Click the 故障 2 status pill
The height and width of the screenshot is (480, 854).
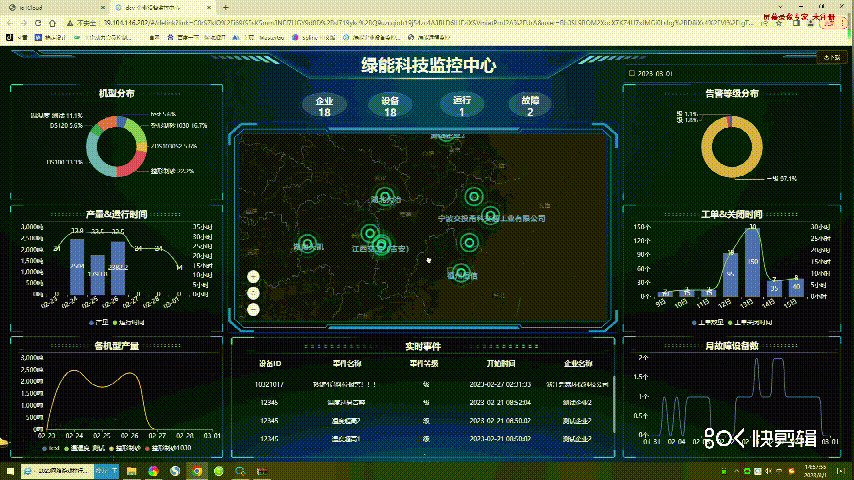(x=530, y=106)
